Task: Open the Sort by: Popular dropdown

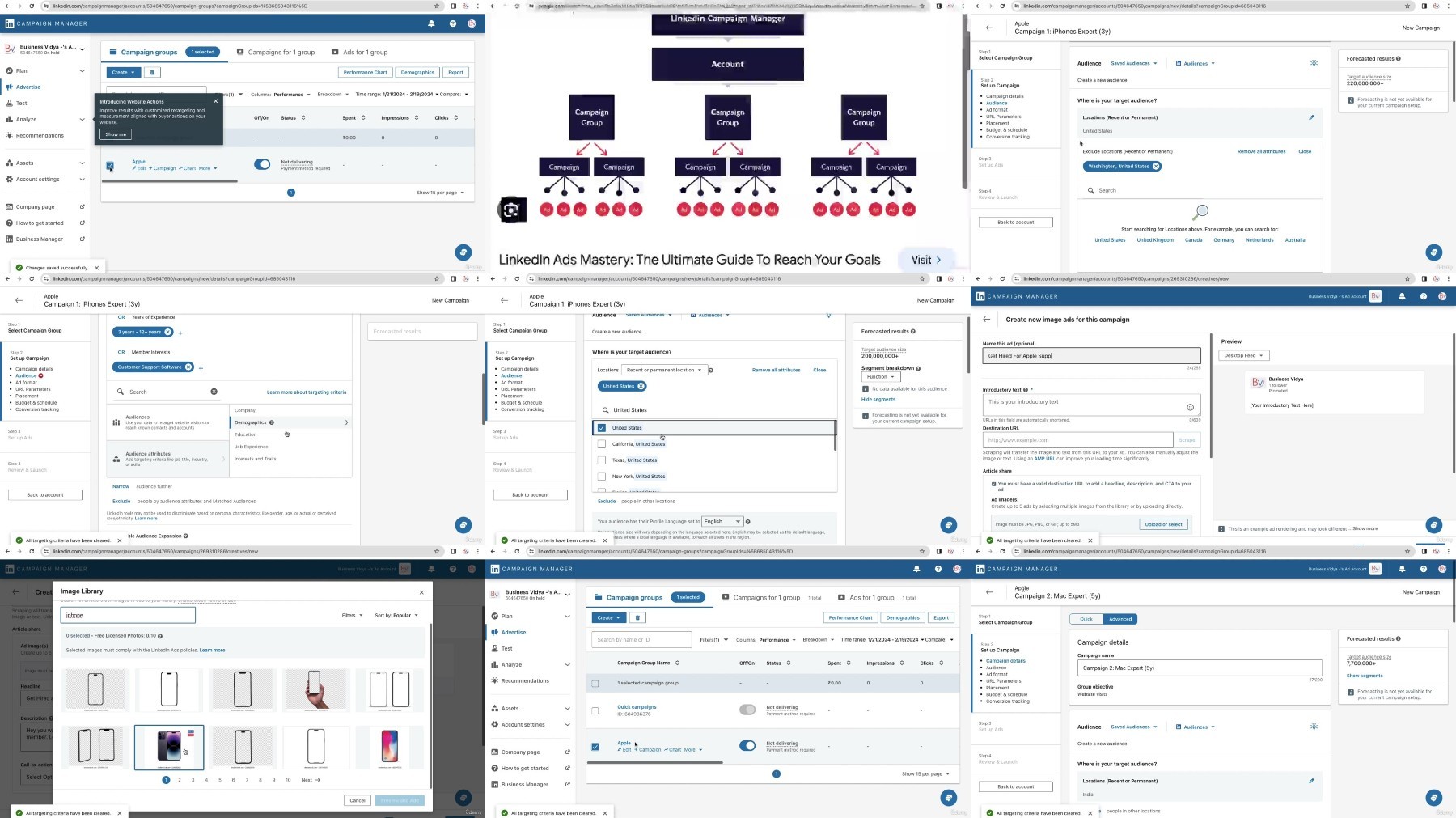Action: click(396, 616)
